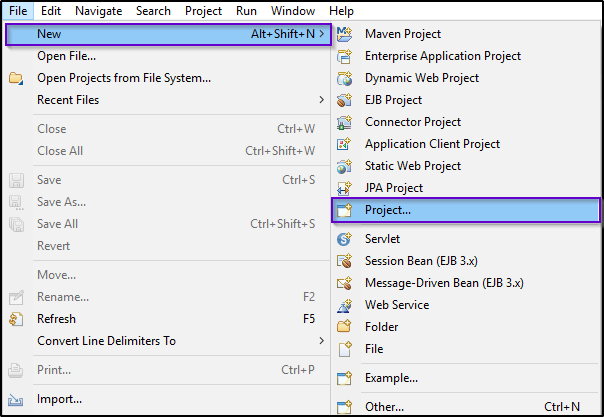604x417 pixels.
Task: Click the Refresh icon in File menu
Action: point(16,319)
